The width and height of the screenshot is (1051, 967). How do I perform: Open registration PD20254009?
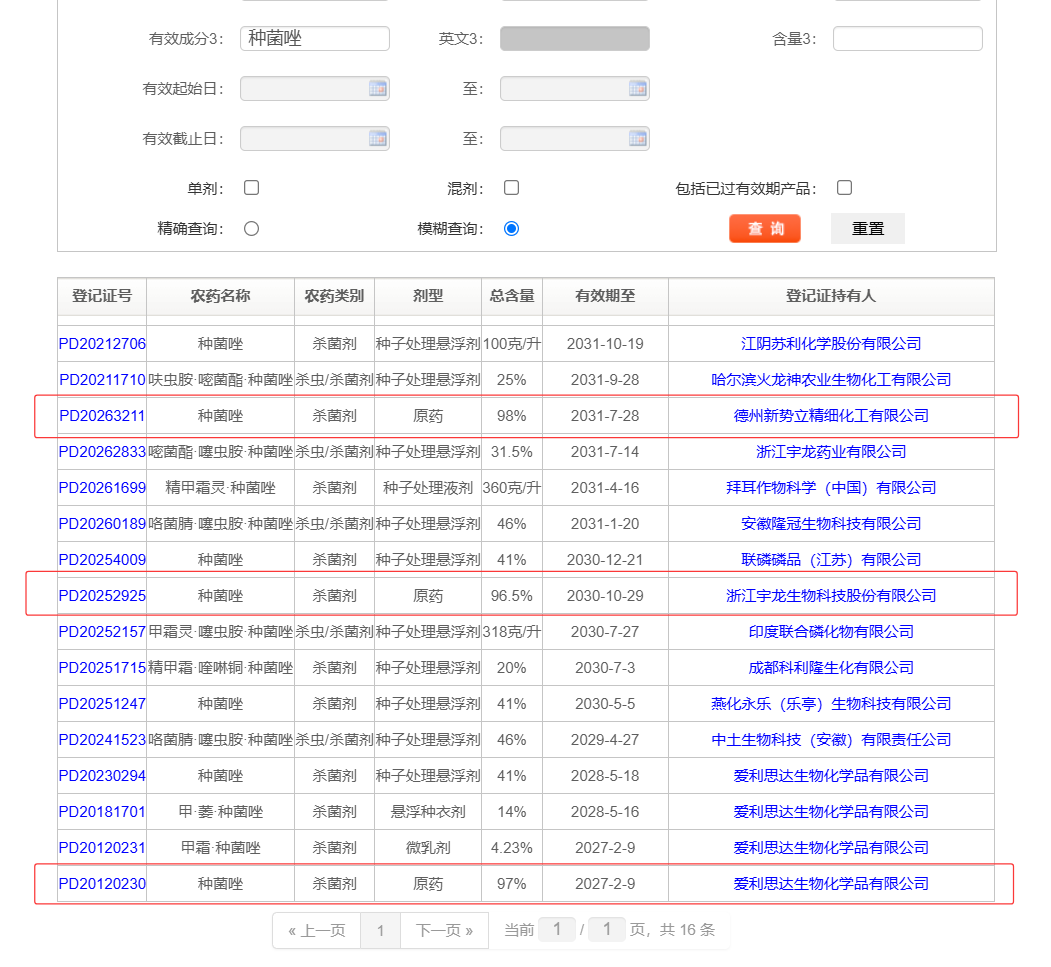(x=102, y=560)
